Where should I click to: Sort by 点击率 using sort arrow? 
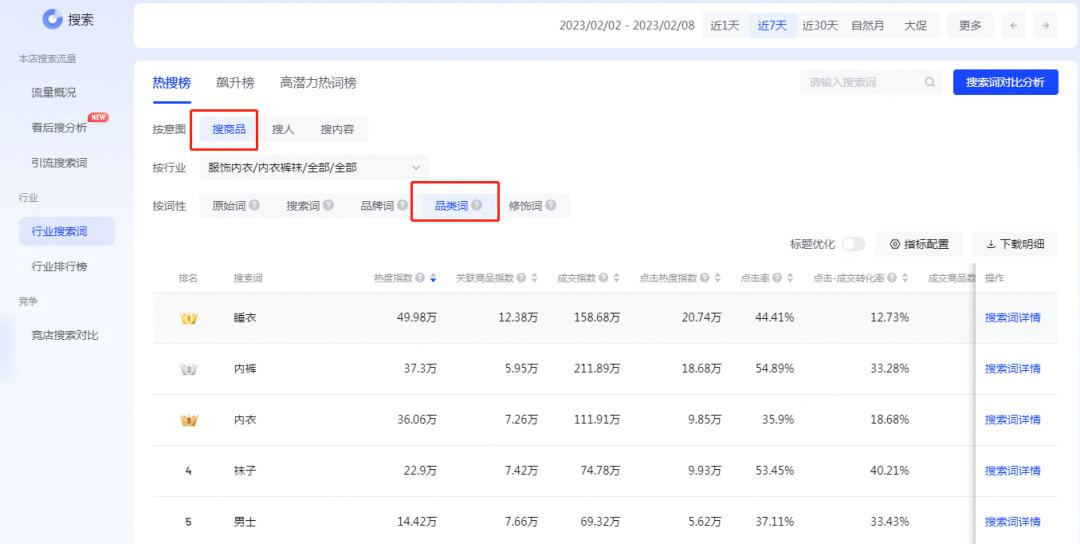tap(790, 278)
